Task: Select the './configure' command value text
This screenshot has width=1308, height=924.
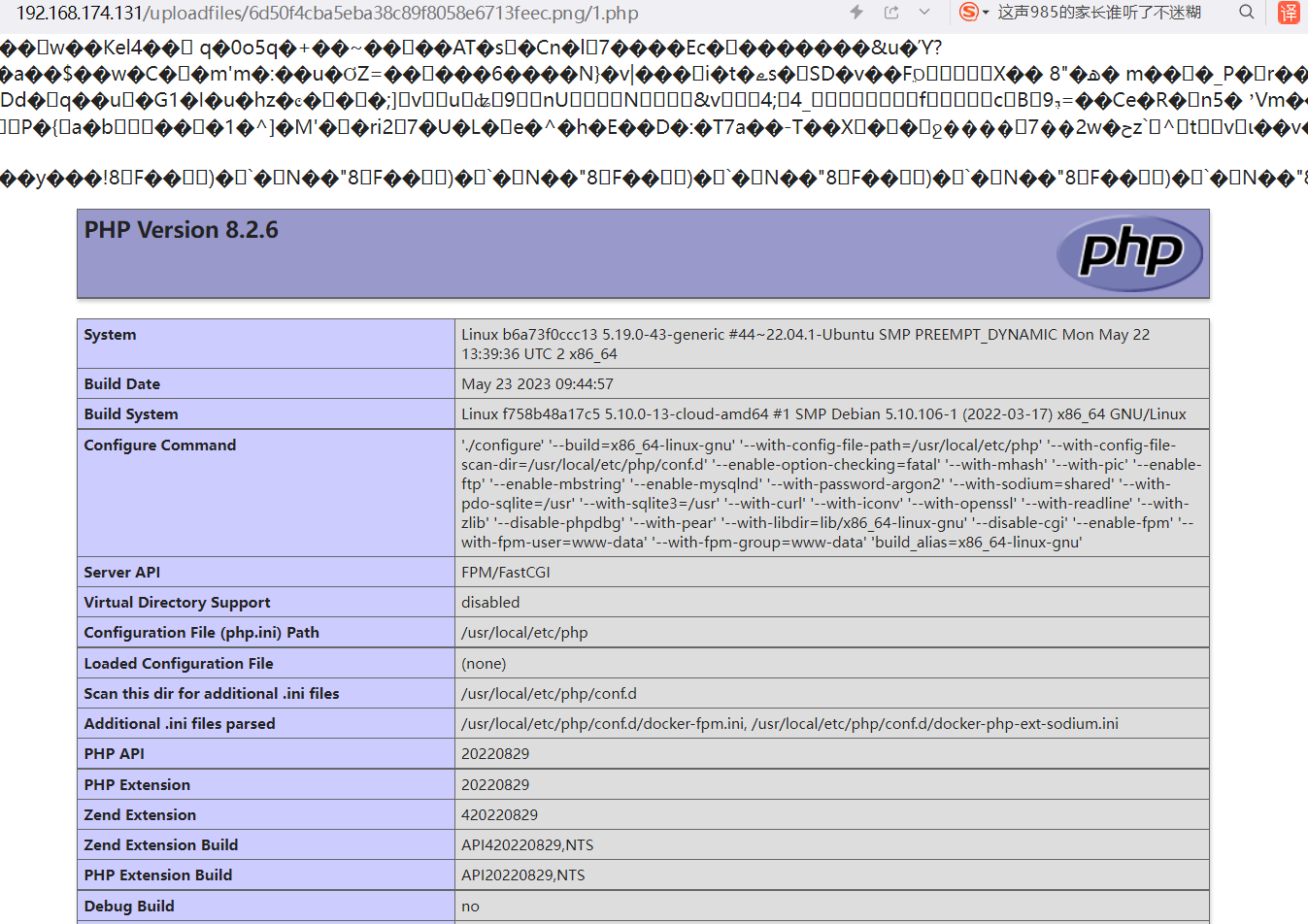Action: click(x=831, y=494)
